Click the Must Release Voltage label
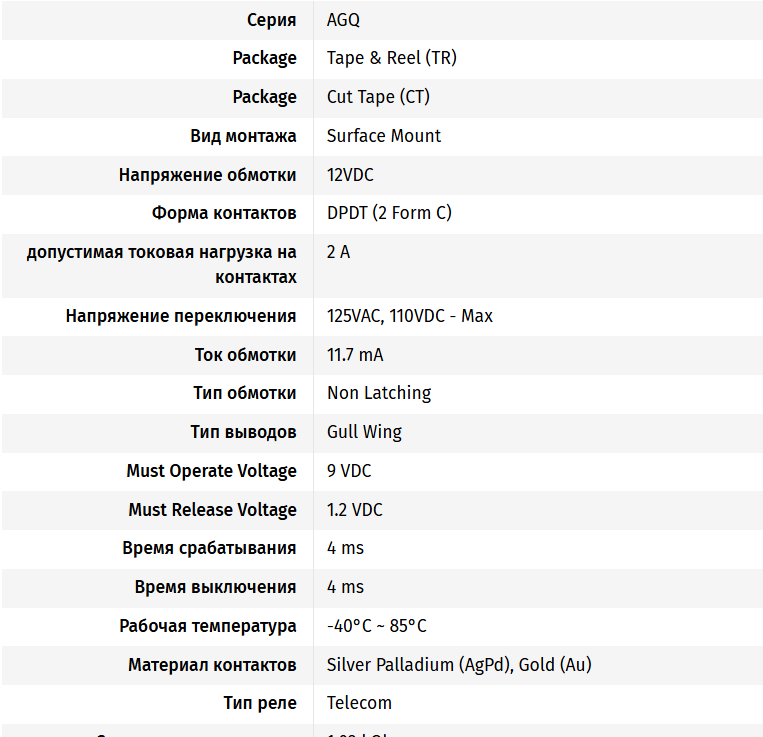This screenshot has height=737, width=763. point(212,510)
